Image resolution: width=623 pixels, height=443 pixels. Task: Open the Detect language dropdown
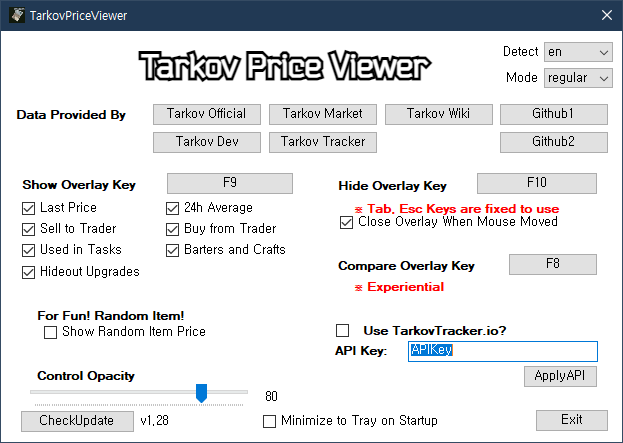click(578, 52)
